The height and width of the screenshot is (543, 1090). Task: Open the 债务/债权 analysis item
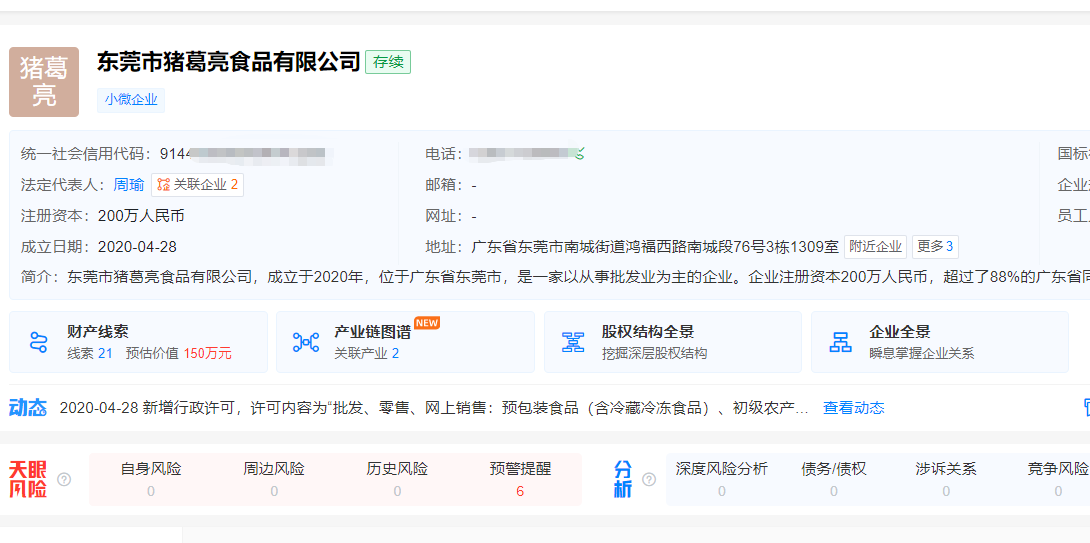[834, 479]
